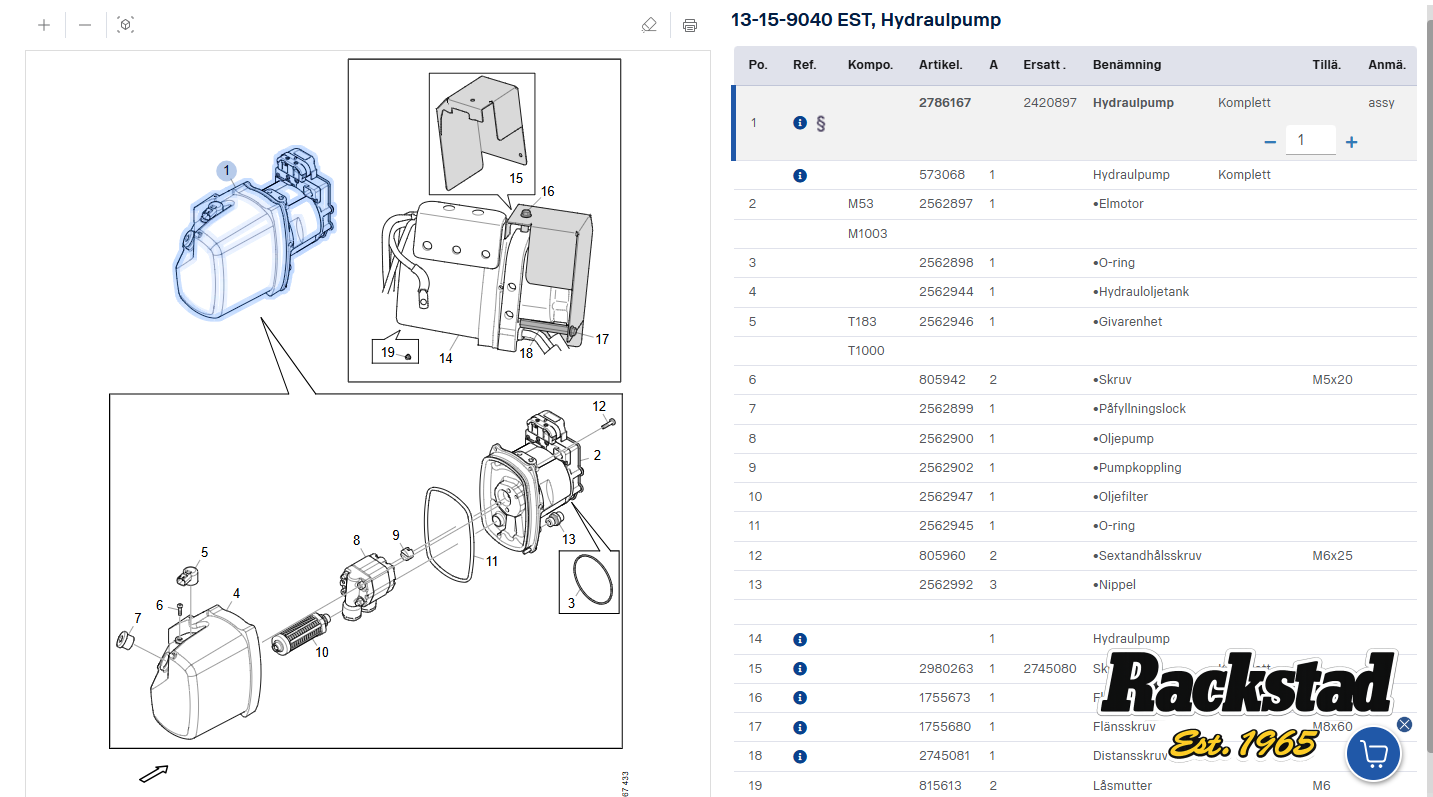The width and height of the screenshot is (1433, 797).
Task: Select callout 2 on the Elmotor
Action: [597, 456]
